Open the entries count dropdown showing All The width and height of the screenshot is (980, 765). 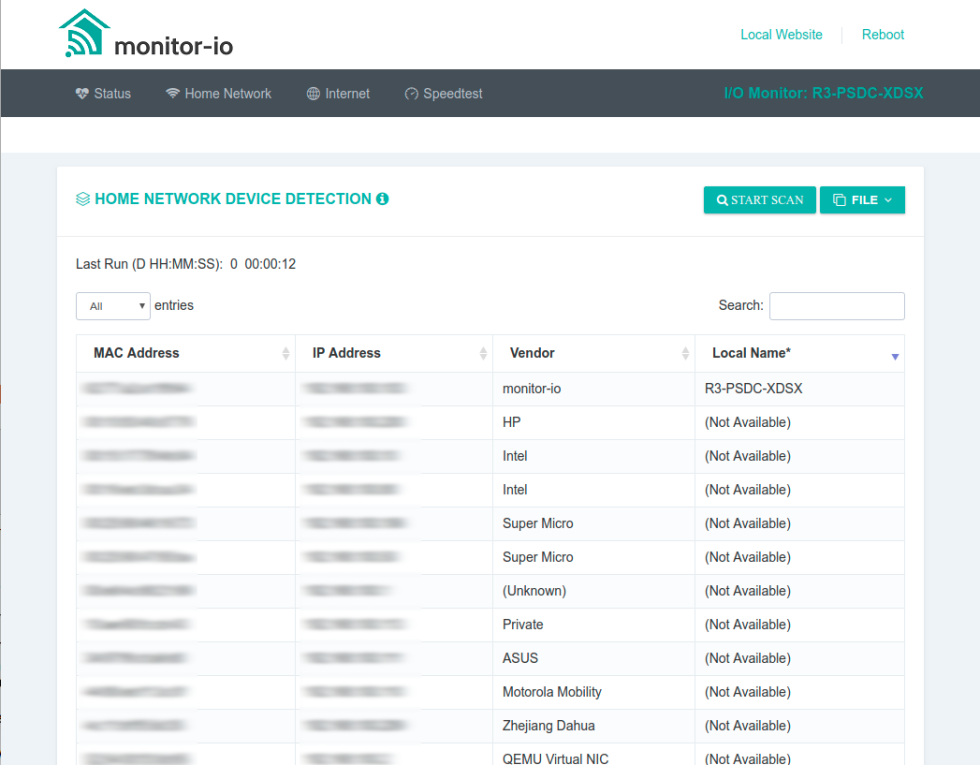112,305
